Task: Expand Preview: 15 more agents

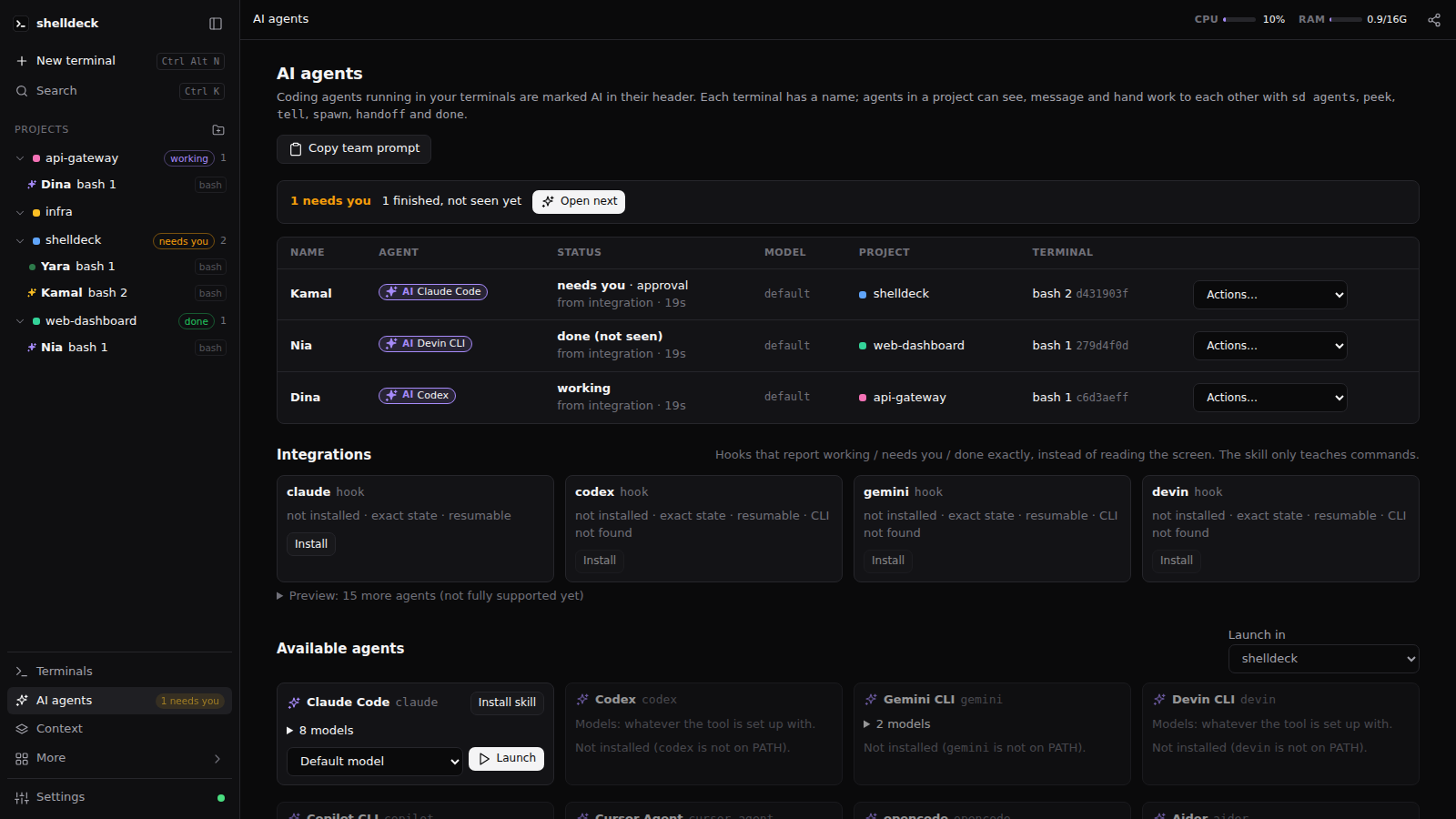Action: click(x=430, y=596)
